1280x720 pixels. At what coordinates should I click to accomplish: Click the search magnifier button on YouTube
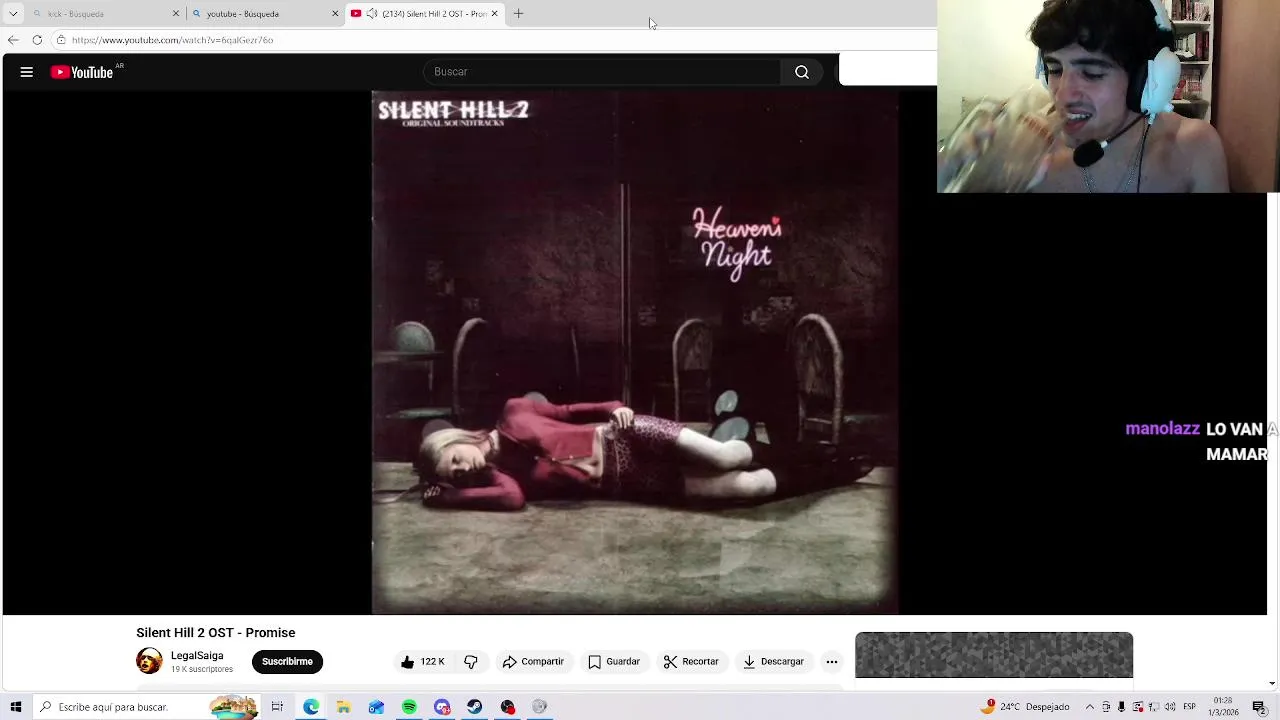click(x=802, y=72)
